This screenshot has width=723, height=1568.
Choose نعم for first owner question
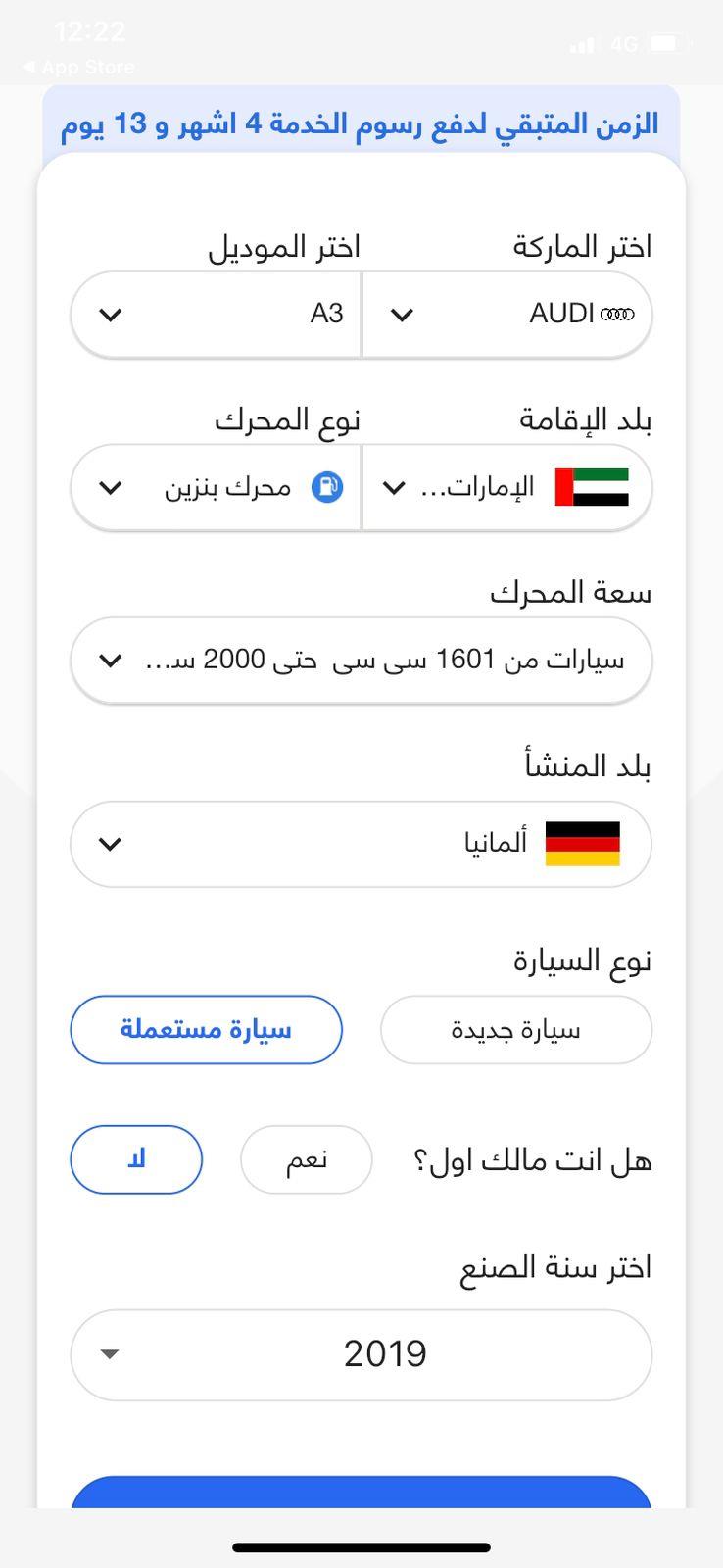coord(307,1159)
